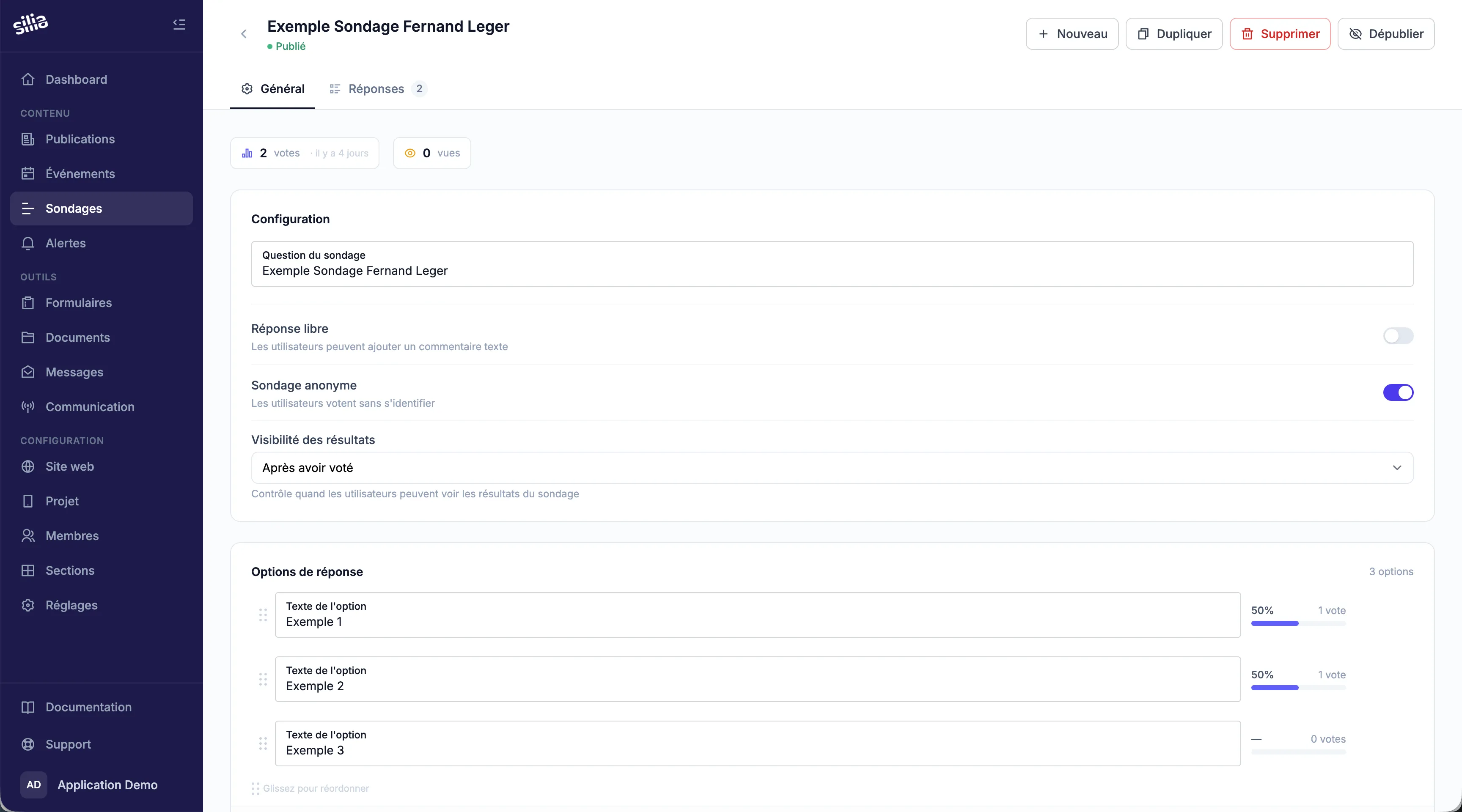Viewport: 1462px width, 812px height.
Task: Duplicate the poll with the Dupliquer button
Action: pyautogui.click(x=1173, y=34)
